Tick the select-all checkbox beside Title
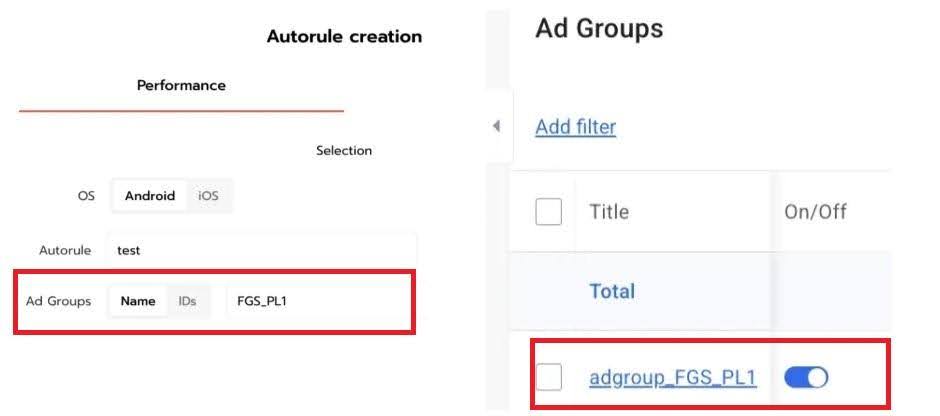The width and height of the screenshot is (940, 416). (548, 212)
